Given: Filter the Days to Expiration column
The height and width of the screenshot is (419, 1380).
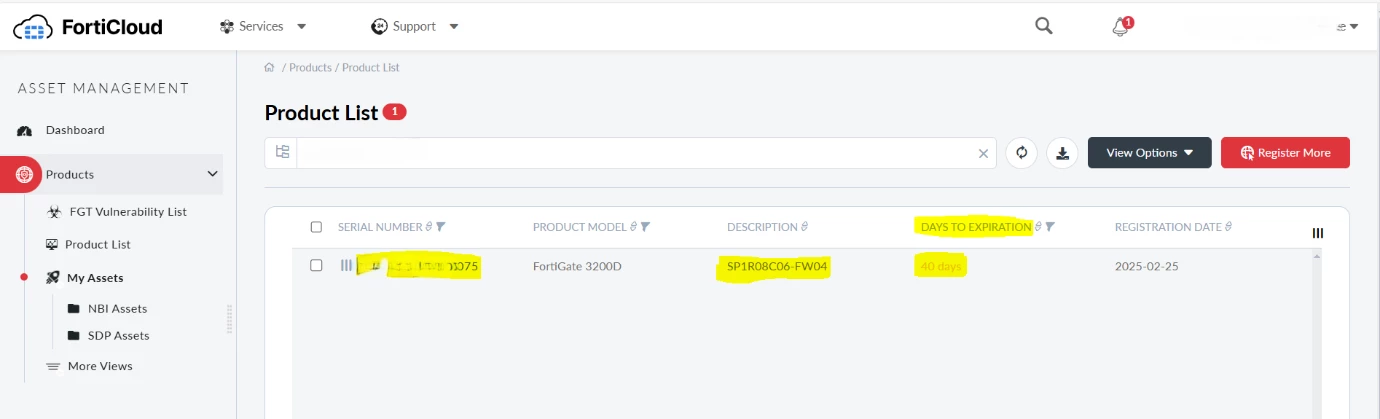Looking at the screenshot, I should (1050, 227).
